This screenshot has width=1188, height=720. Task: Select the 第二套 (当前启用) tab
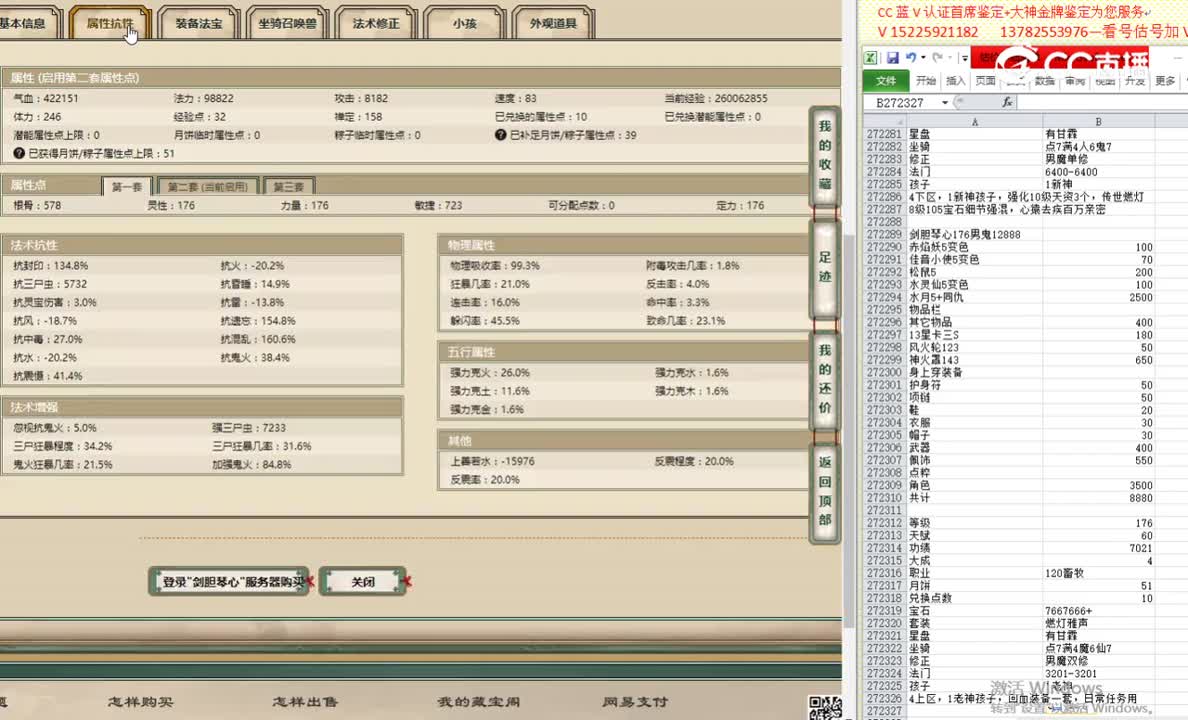208,186
